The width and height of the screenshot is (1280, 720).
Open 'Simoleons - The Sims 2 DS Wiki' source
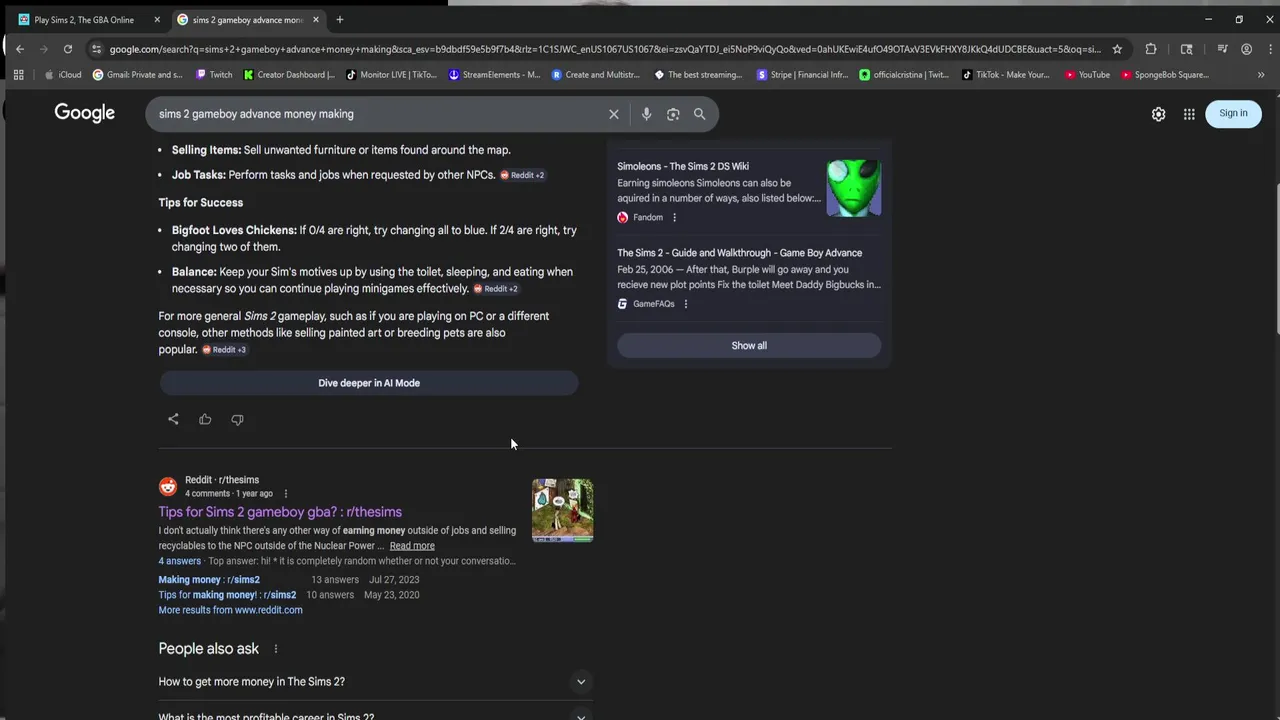tap(683, 166)
